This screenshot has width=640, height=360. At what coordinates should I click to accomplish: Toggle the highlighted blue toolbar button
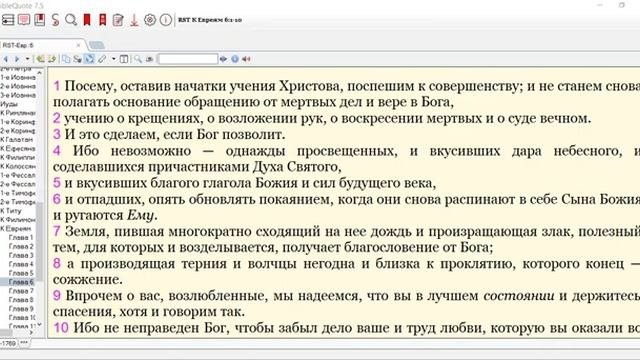click(89, 59)
